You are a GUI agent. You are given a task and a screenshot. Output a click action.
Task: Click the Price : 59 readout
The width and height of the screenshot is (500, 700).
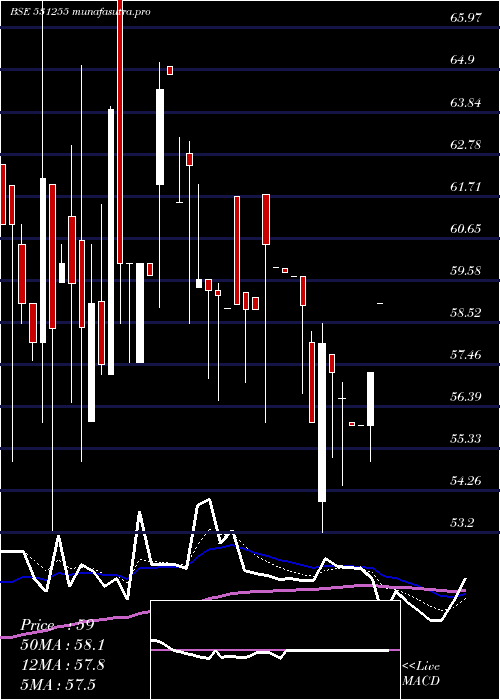click(x=58, y=625)
